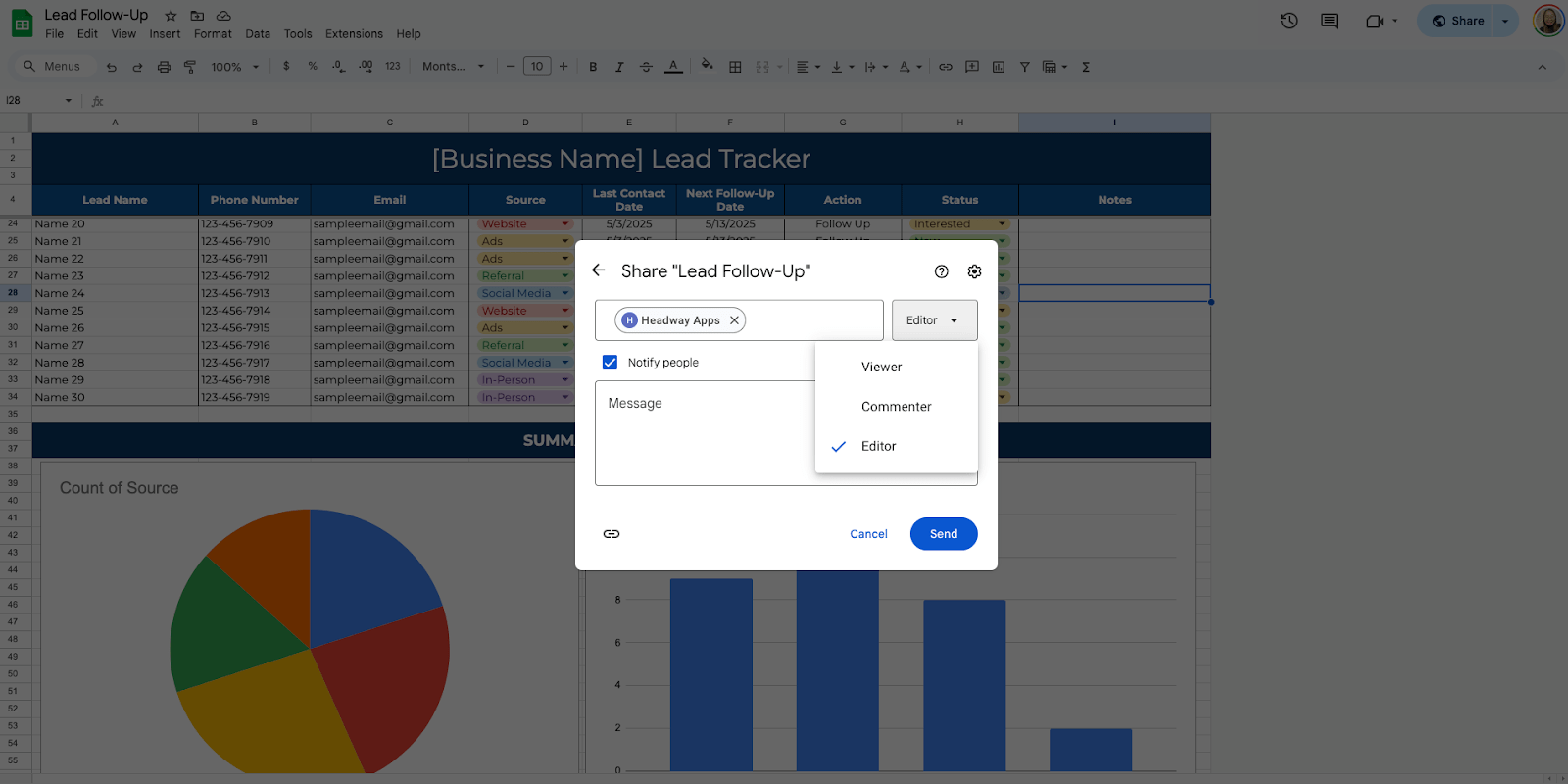Click Cancel in the Share dialog
Viewport: 1568px width, 784px height.
click(868, 534)
